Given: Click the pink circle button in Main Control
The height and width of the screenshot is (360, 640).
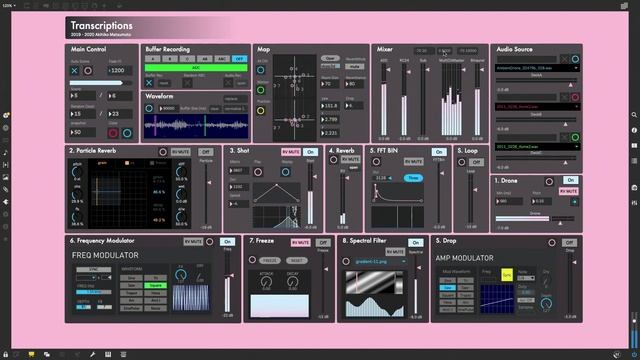Looking at the screenshot, I should pyautogui.click(x=88, y=71).
